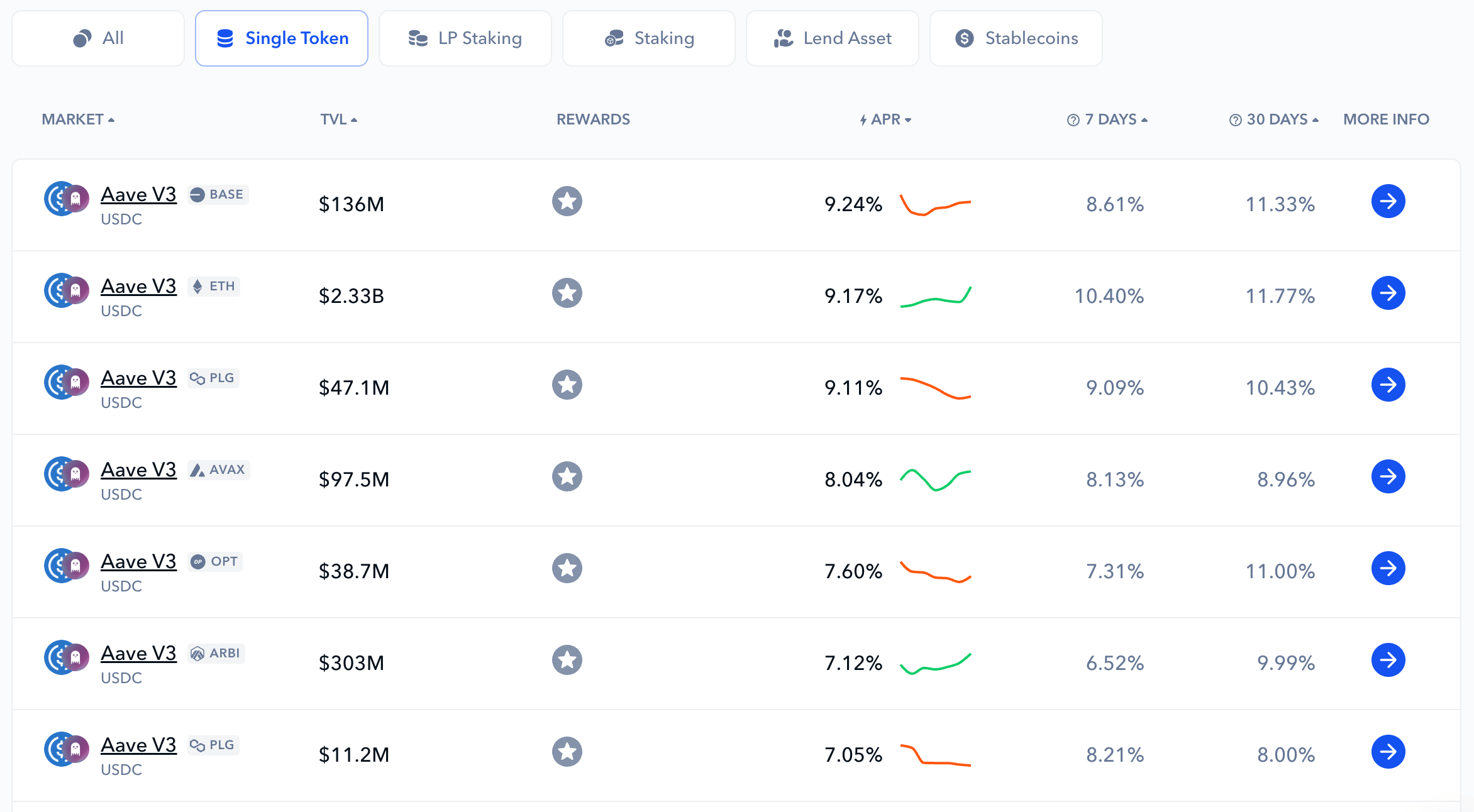
Task: Click the 10.40% seven-day value
Action: coord(1109,296)
